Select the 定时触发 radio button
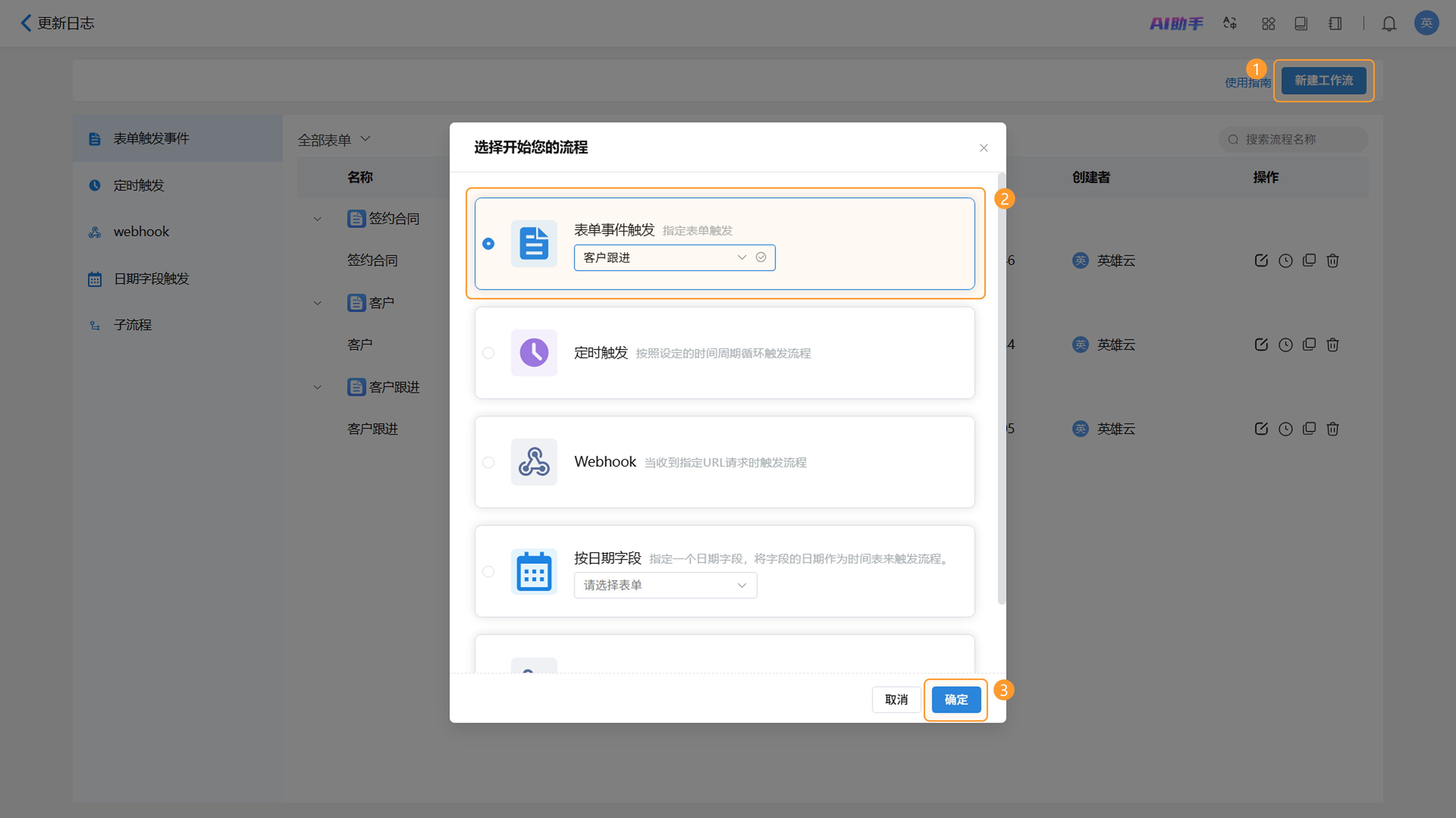Image resolution: width=1456 pixels, height=818 pixels. [488, 353]
